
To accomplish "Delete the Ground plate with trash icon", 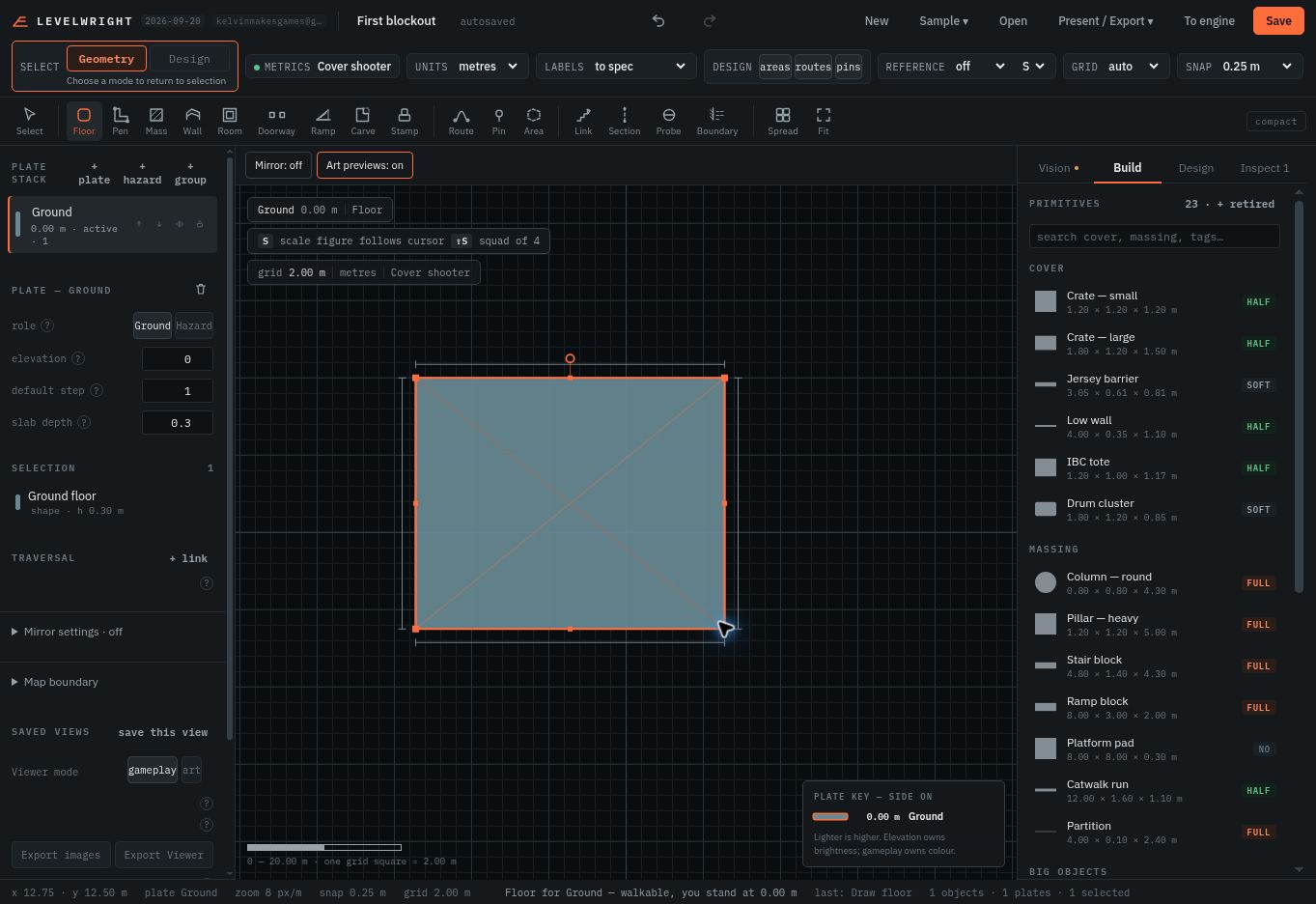I will coord(201,289).
